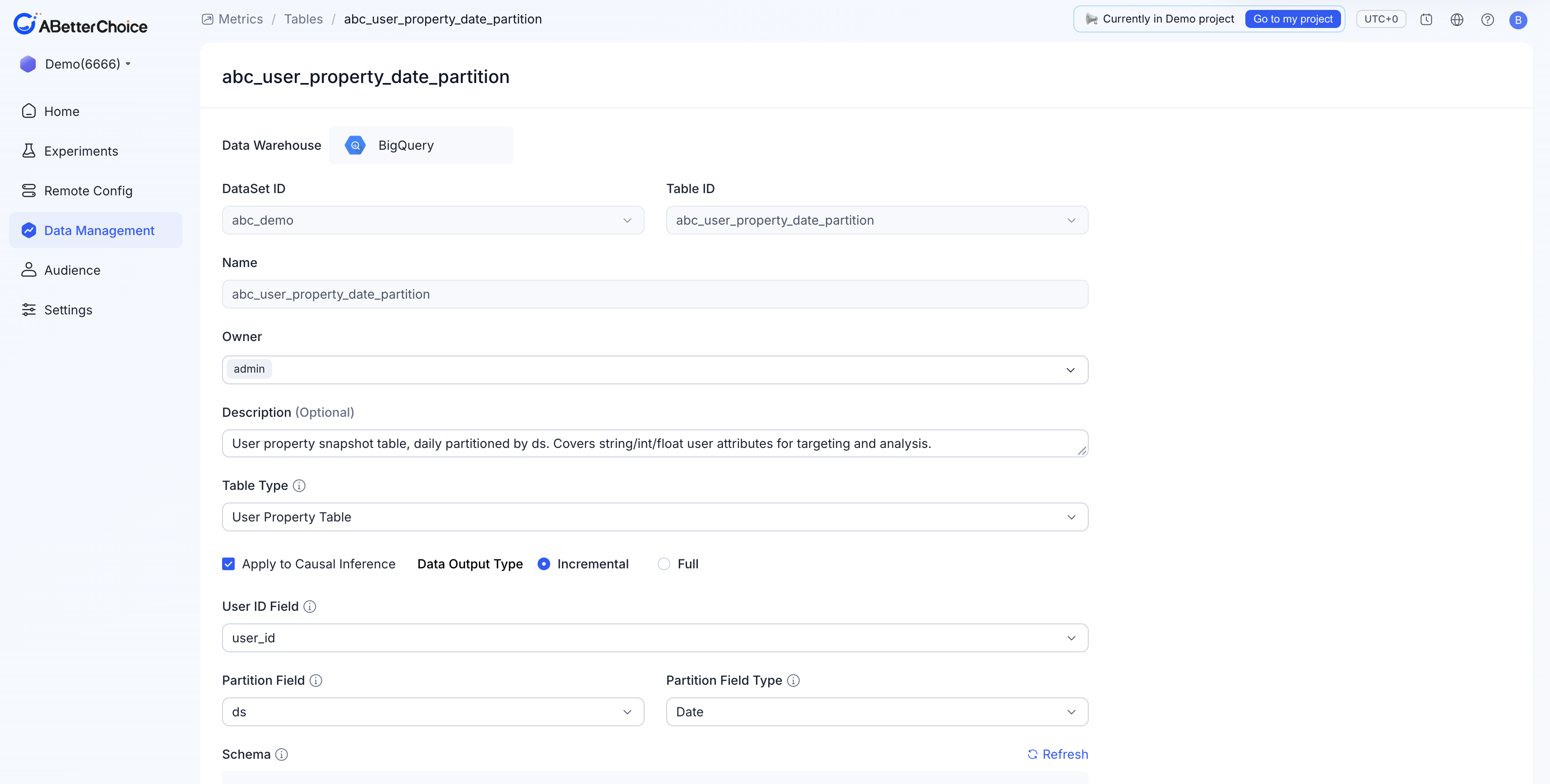This screenshot has width=1550, height=784.
Task: Open the language globe icon
Action: click(1457, 19)
